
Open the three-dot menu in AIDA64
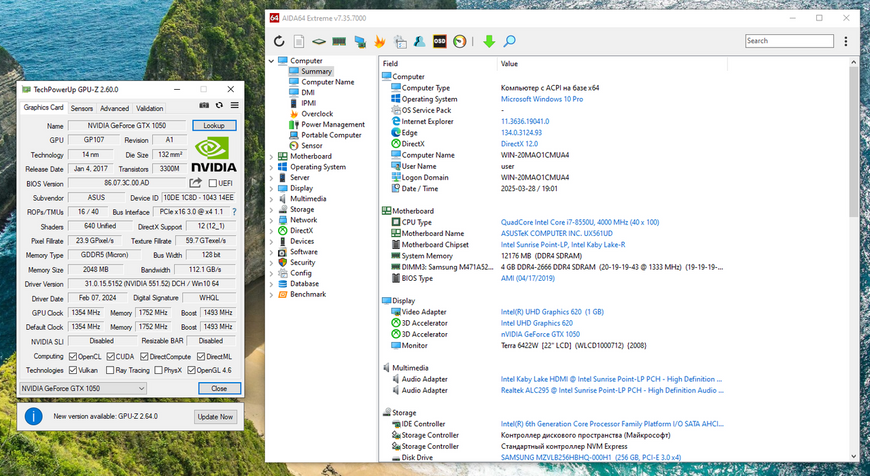tap(846, 41)
